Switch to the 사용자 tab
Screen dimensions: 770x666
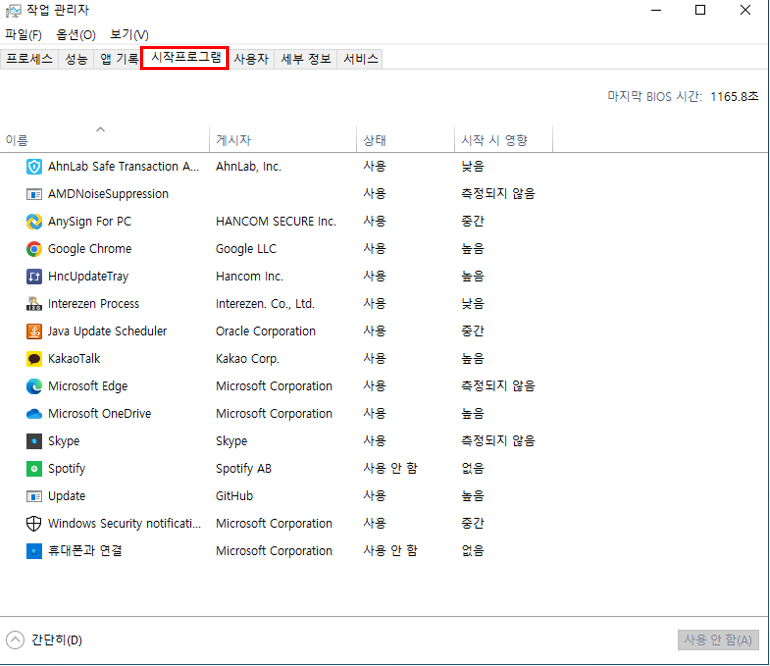[251, 59]
